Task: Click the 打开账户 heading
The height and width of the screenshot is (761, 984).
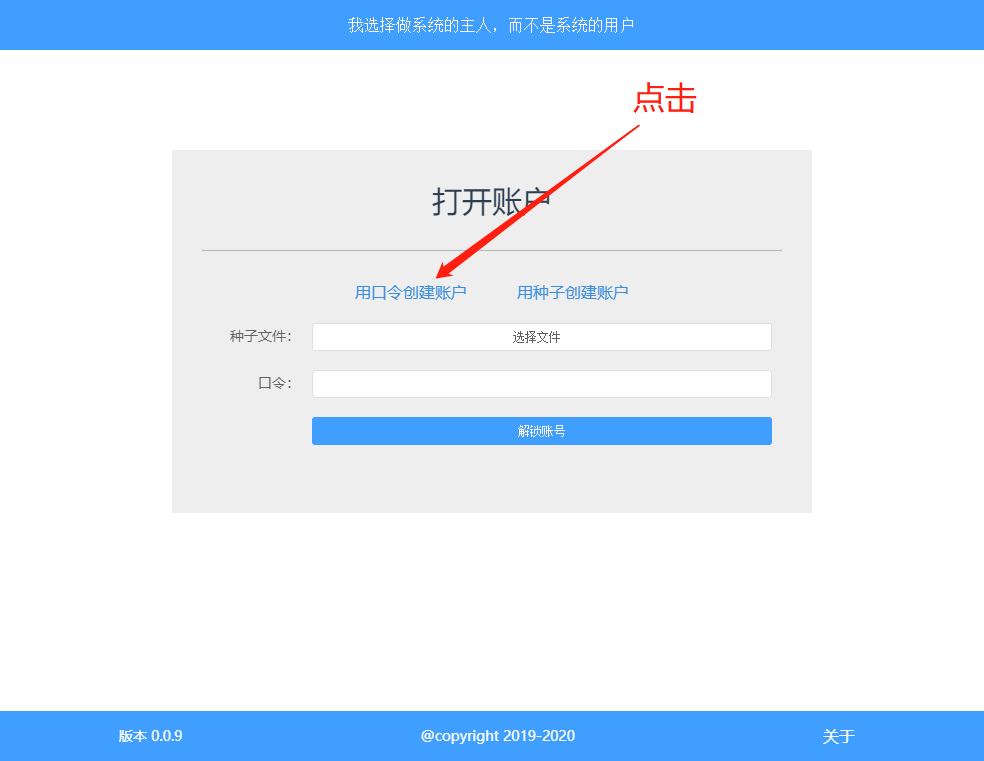Action: coord(491,202)
